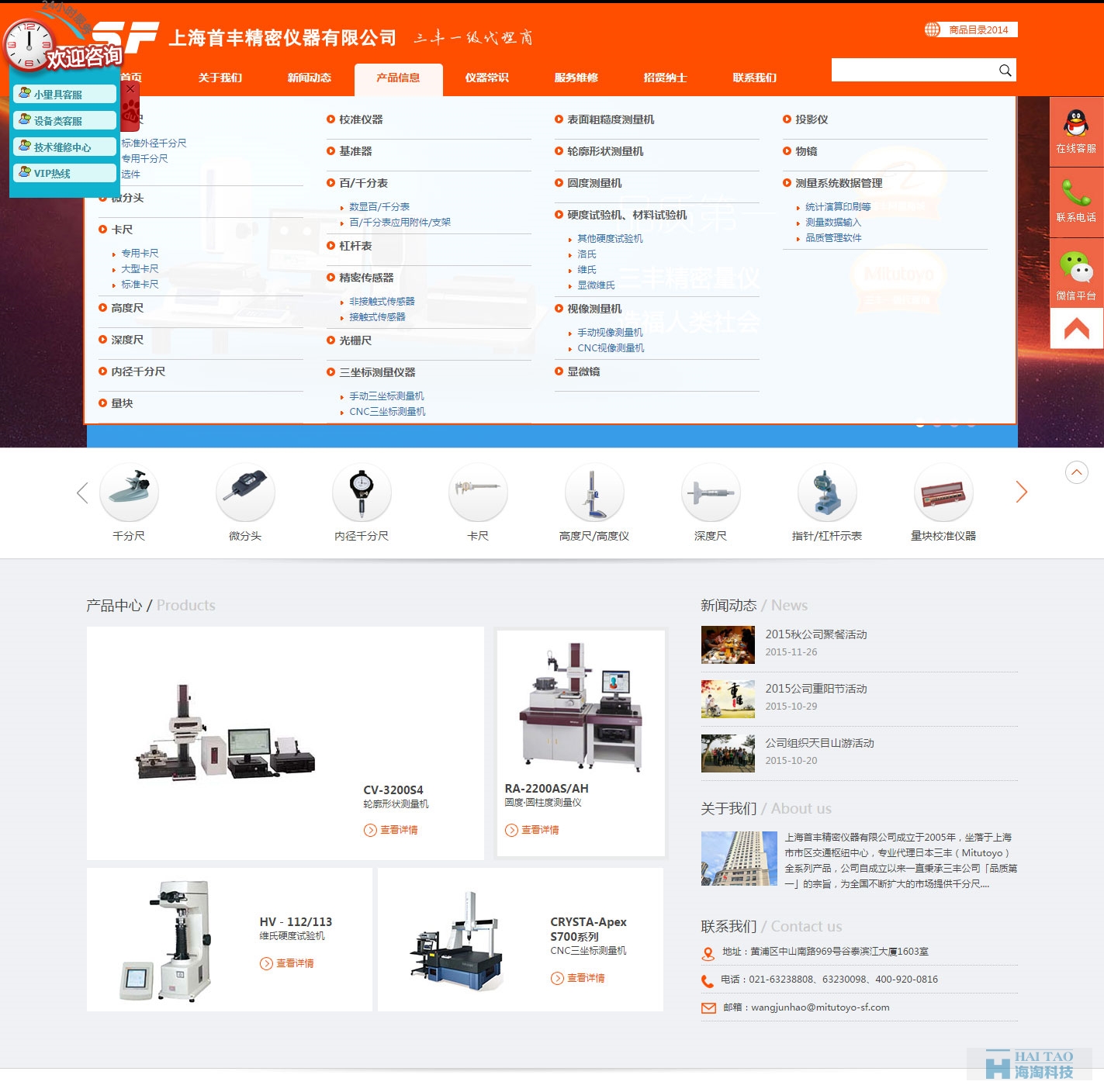Screen dimensions: 1104x1092
Task: Open 投影仪 category
Action: (812, 119)
